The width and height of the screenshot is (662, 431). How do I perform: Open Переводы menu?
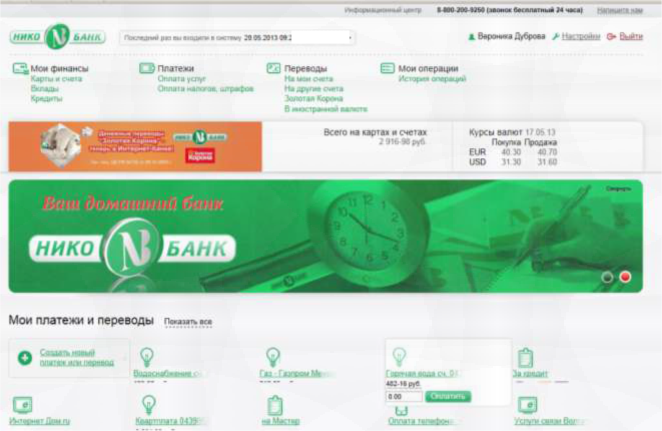click(x=306, y=68)
